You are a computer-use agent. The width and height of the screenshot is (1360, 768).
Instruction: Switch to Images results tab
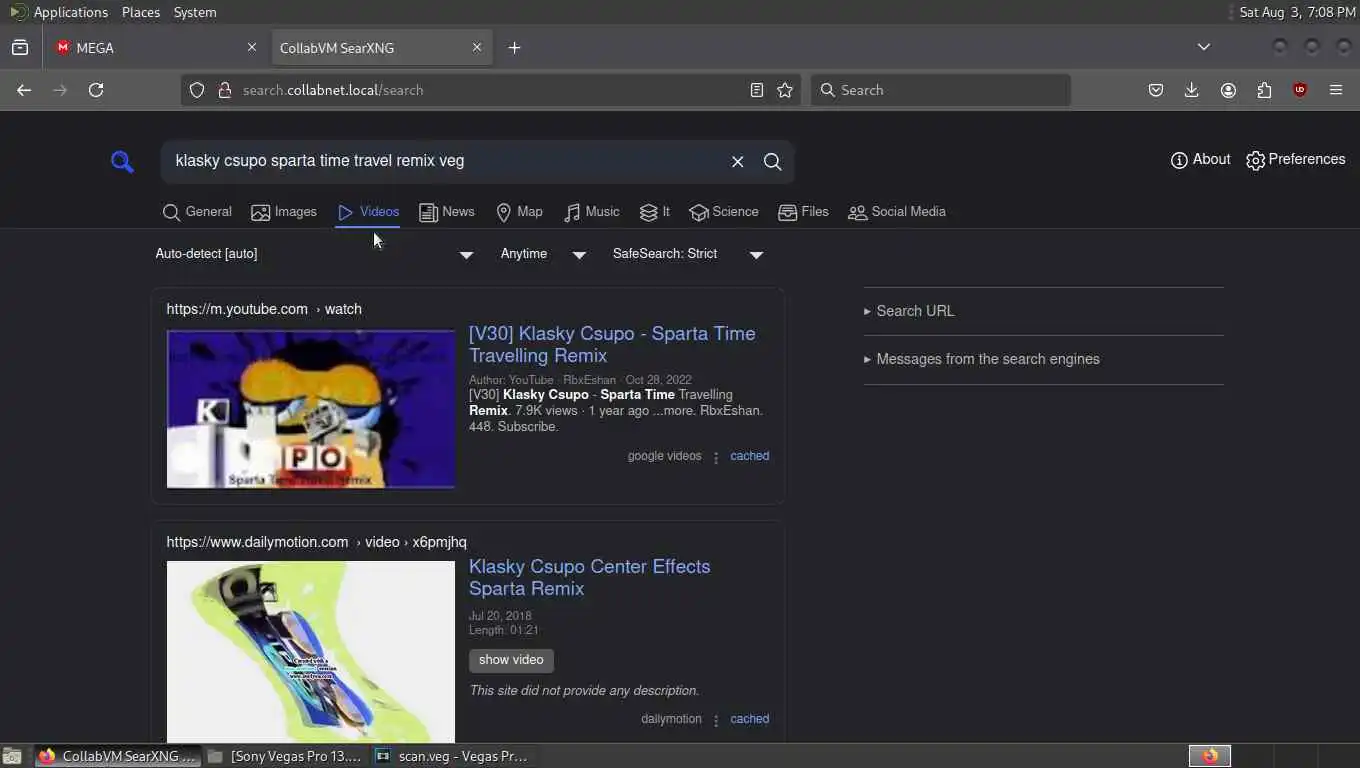tap(284, 212)
